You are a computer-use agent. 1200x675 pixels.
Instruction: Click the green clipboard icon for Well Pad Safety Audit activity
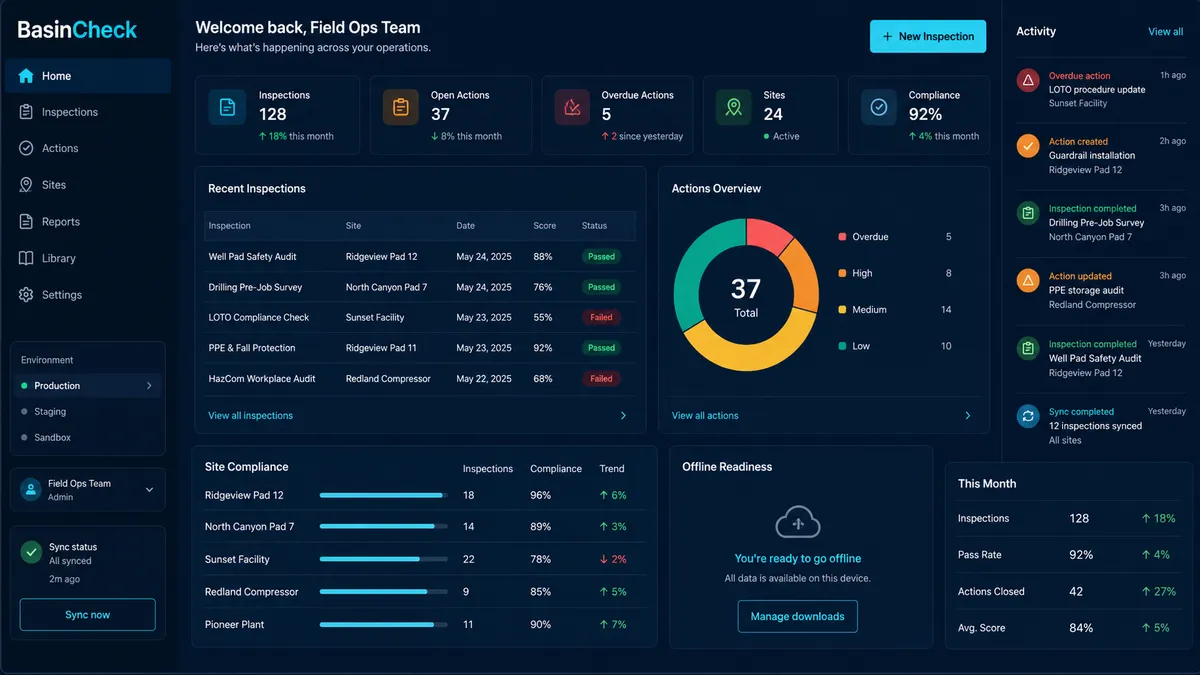[x=1028, y=348]
